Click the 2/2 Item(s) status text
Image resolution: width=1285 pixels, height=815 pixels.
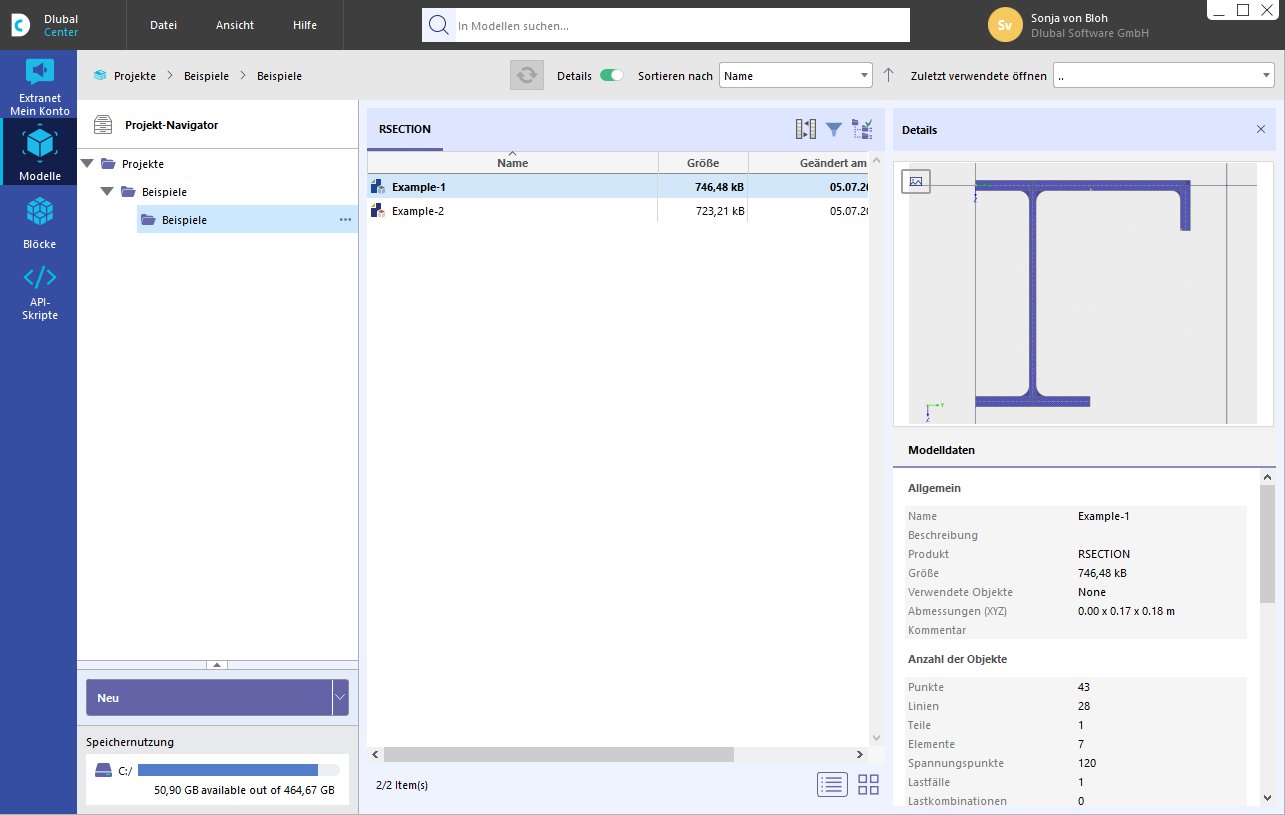(402, 785)
